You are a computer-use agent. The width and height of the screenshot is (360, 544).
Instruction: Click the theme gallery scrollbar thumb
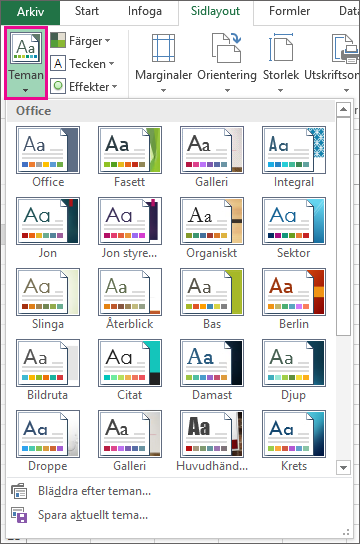pos(343,227)
